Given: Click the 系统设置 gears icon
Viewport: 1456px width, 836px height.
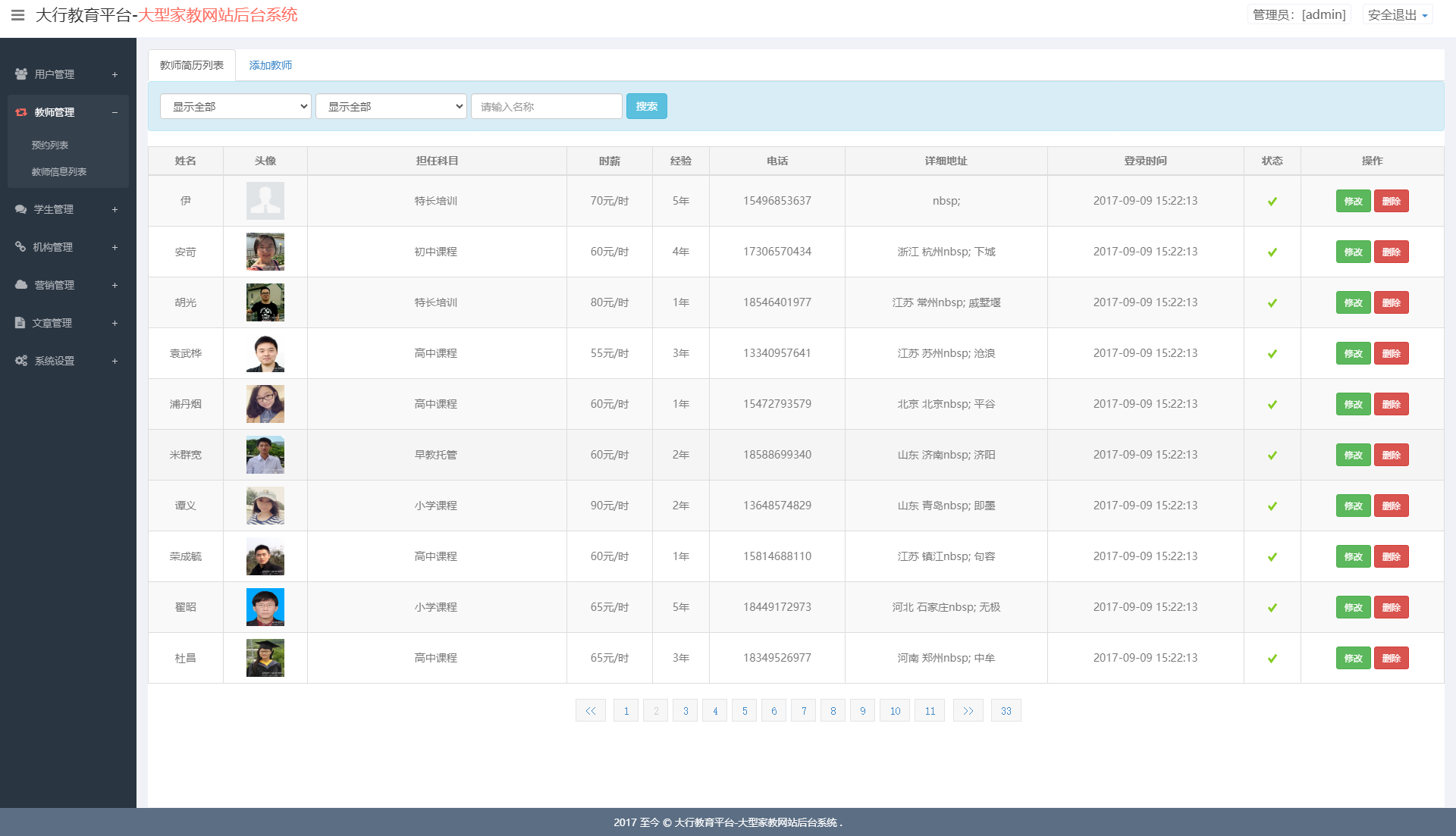Looking at the screenshot, I should (x=21, y=361).
